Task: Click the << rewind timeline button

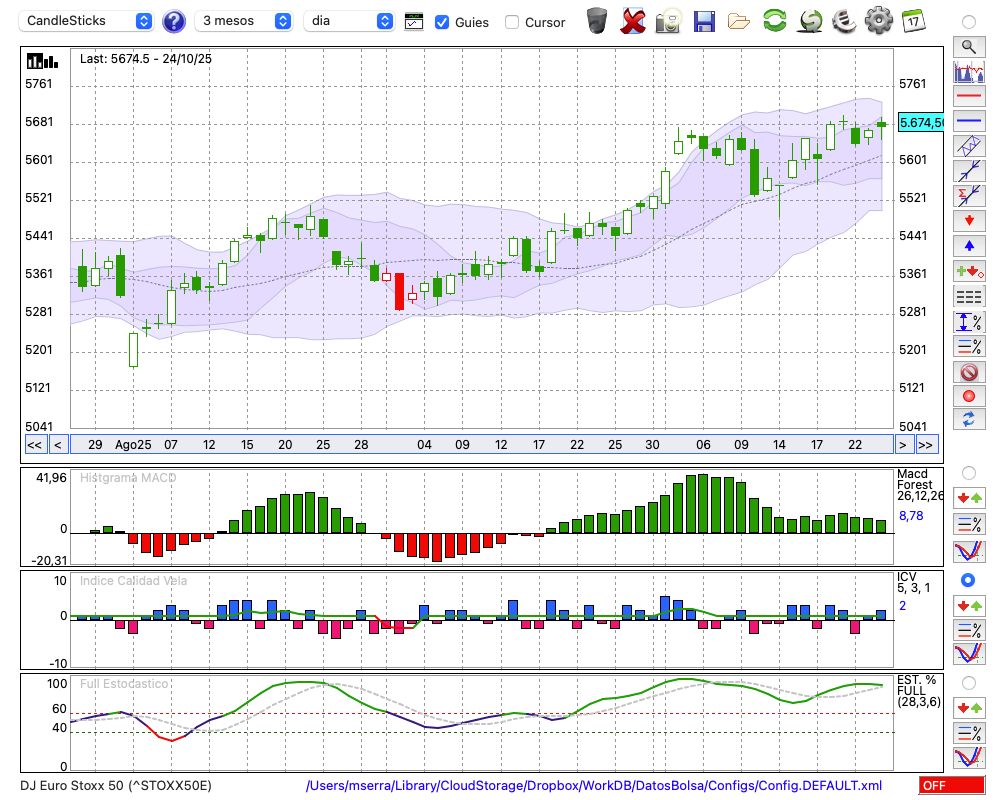Action: coord(34,444)
